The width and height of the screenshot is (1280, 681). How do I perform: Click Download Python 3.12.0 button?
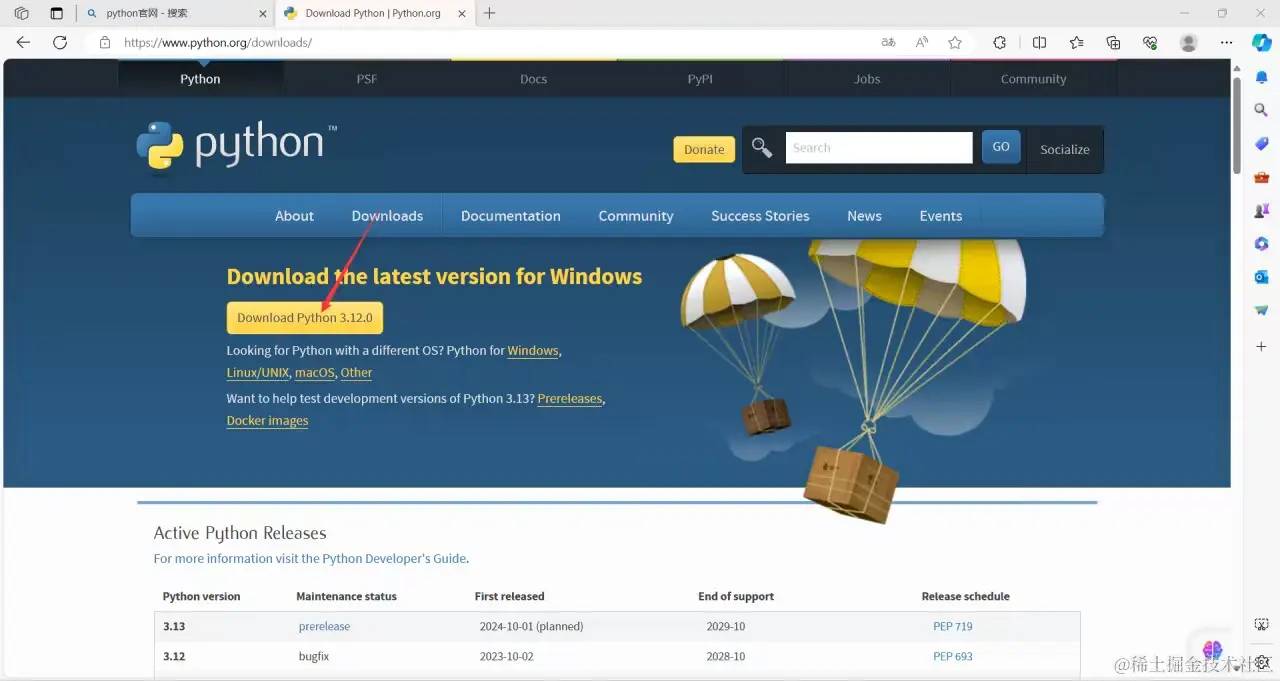(x=305, y=318)
